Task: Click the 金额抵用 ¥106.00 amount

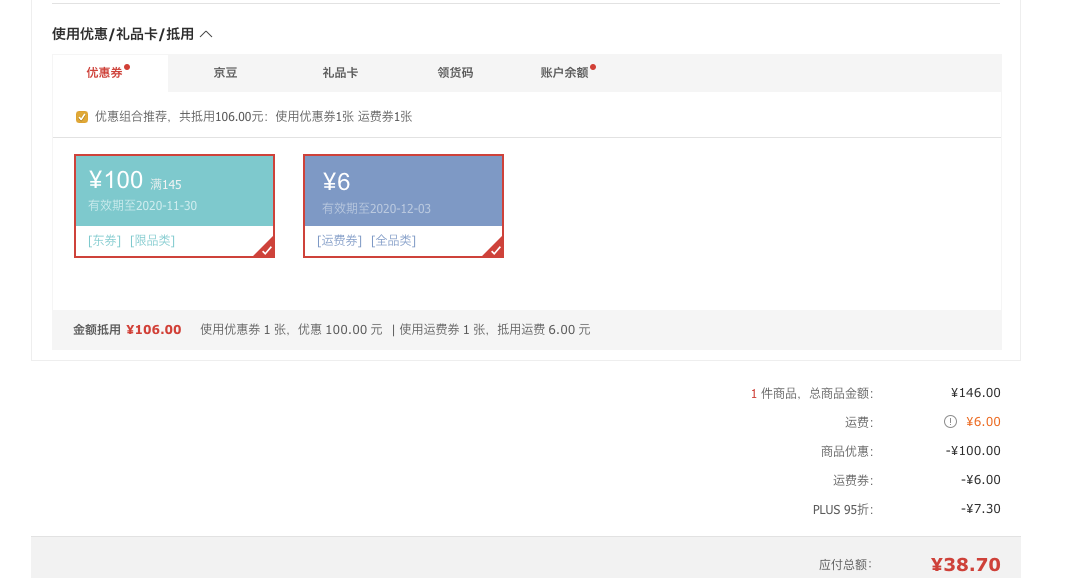Action: coord(154,330)
